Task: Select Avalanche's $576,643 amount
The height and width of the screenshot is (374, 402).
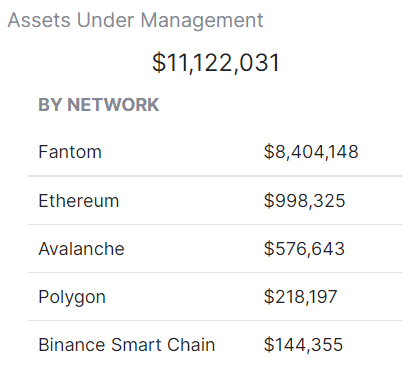Action: click(x=304, y=249)
